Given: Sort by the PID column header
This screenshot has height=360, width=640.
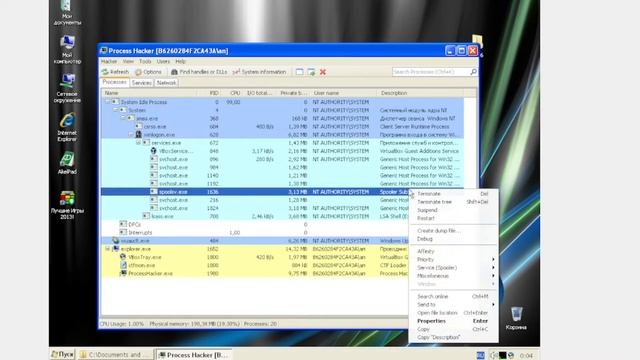Looking at the screenshot, I should 209,93.
